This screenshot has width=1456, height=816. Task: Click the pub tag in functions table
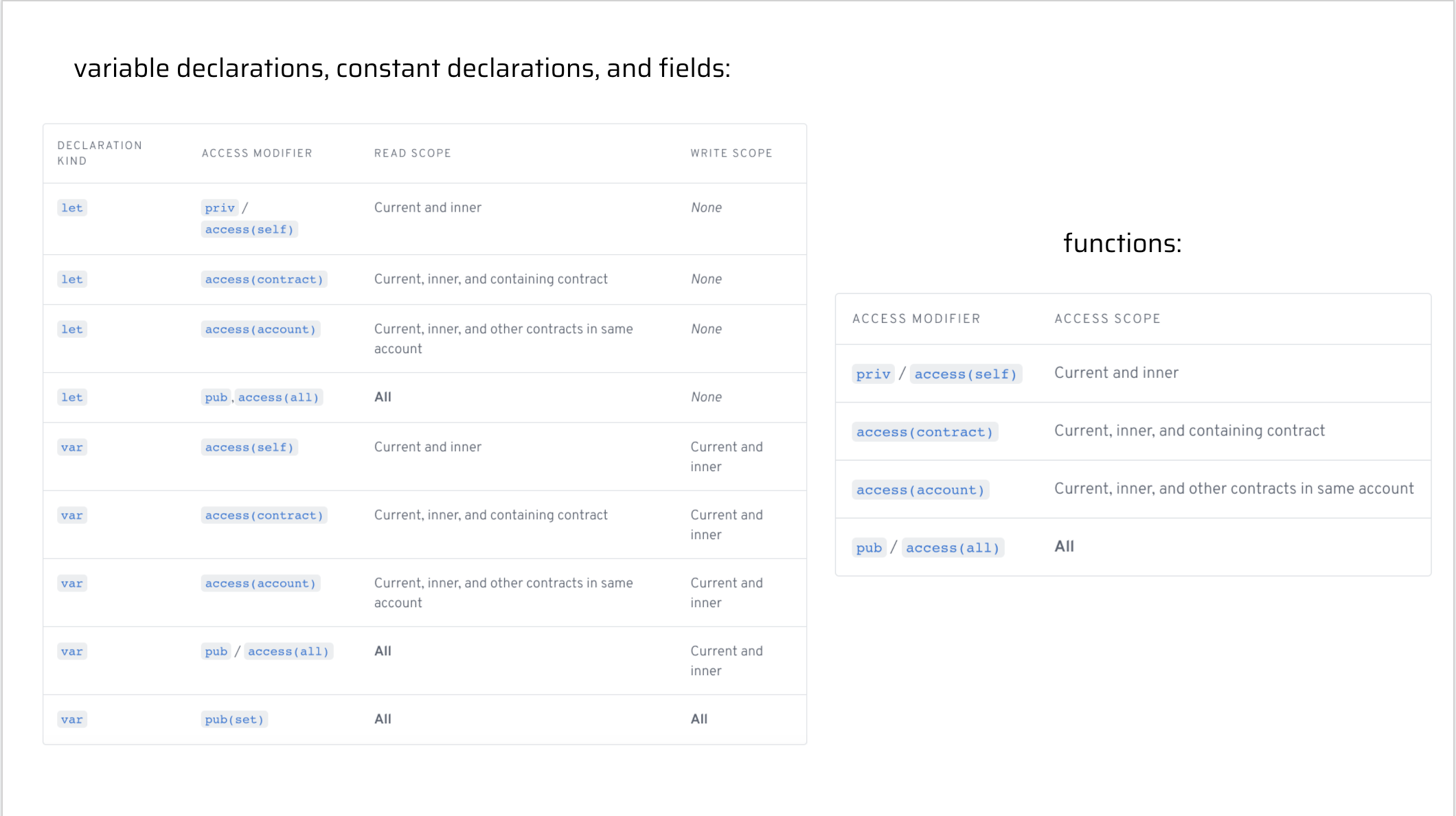869,547
